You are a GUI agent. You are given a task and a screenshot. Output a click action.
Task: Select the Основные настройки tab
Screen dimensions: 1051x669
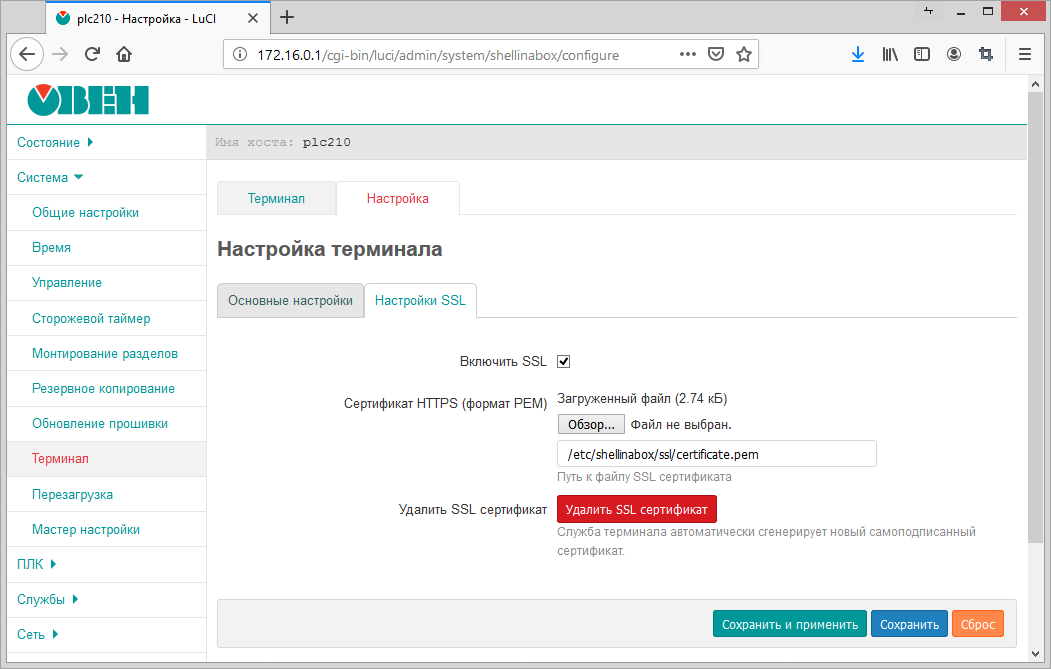(290, 301)
